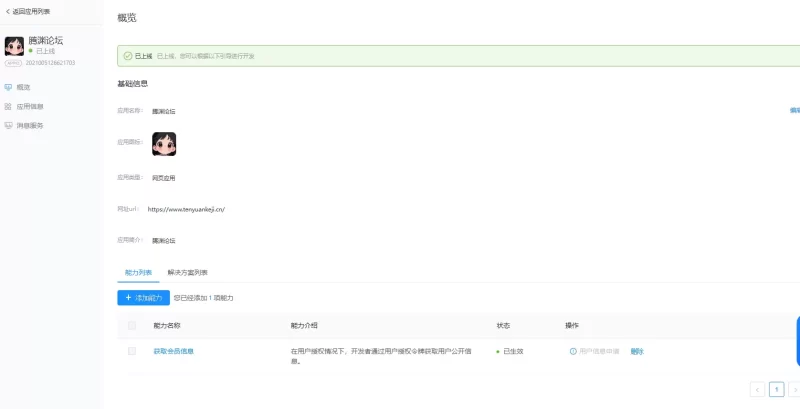Click the 能力名称 column header
The height and width of the screenshot is (409, 800).
tap(167, 325)
